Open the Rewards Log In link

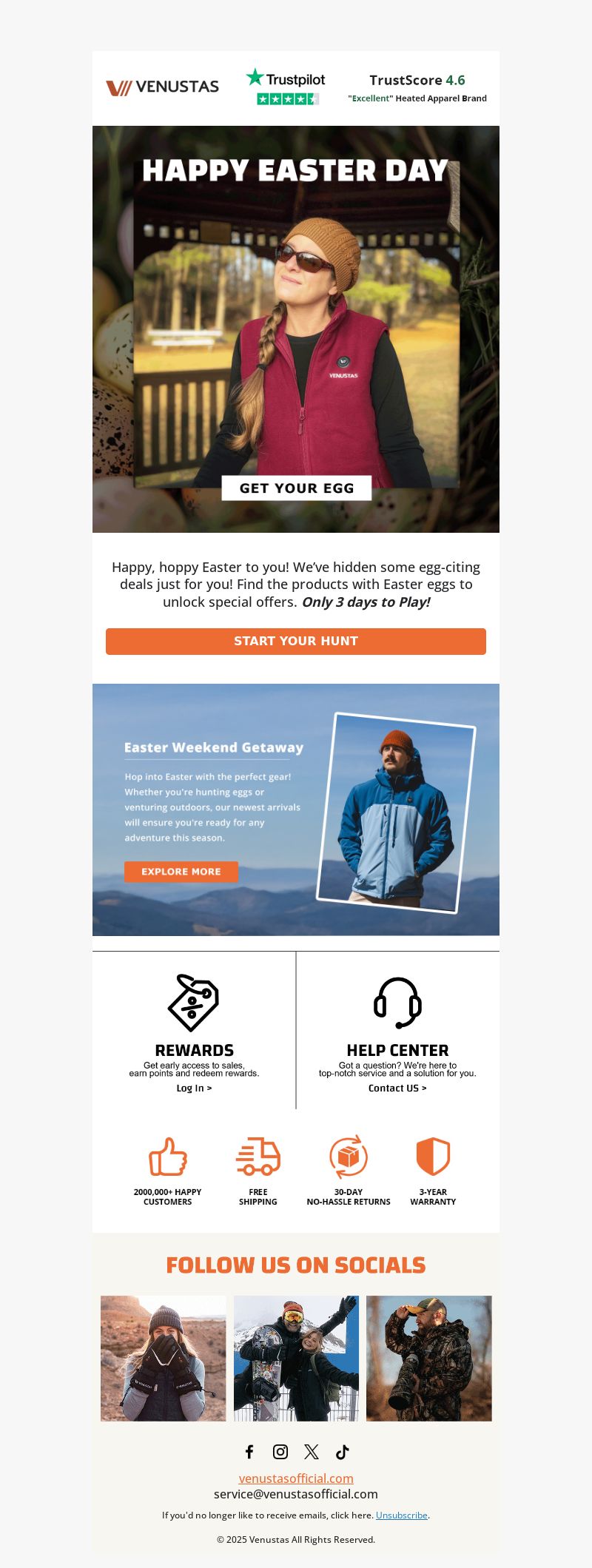(x=194, y=1088)
